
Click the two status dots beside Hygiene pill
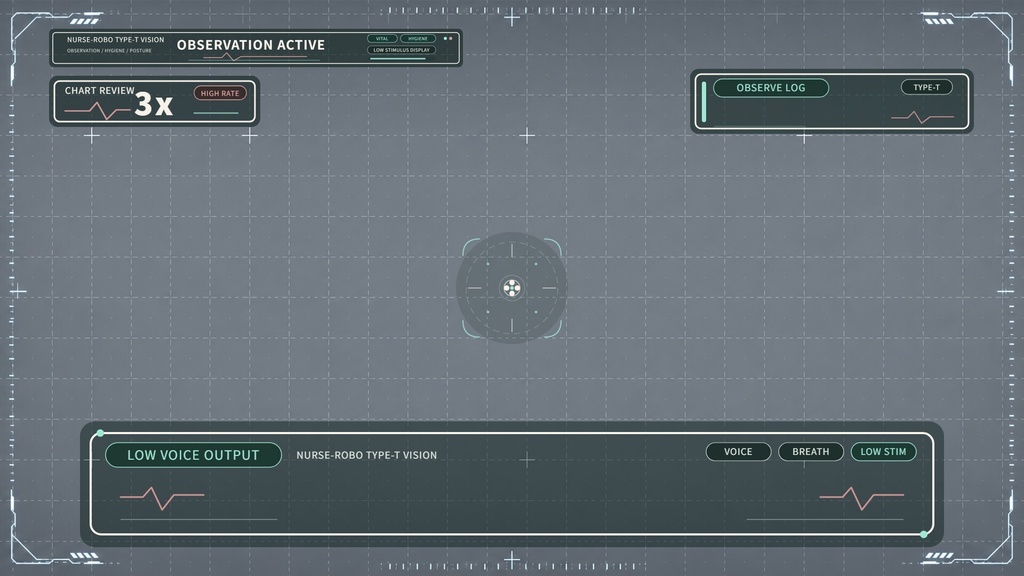tap(447, 39)
